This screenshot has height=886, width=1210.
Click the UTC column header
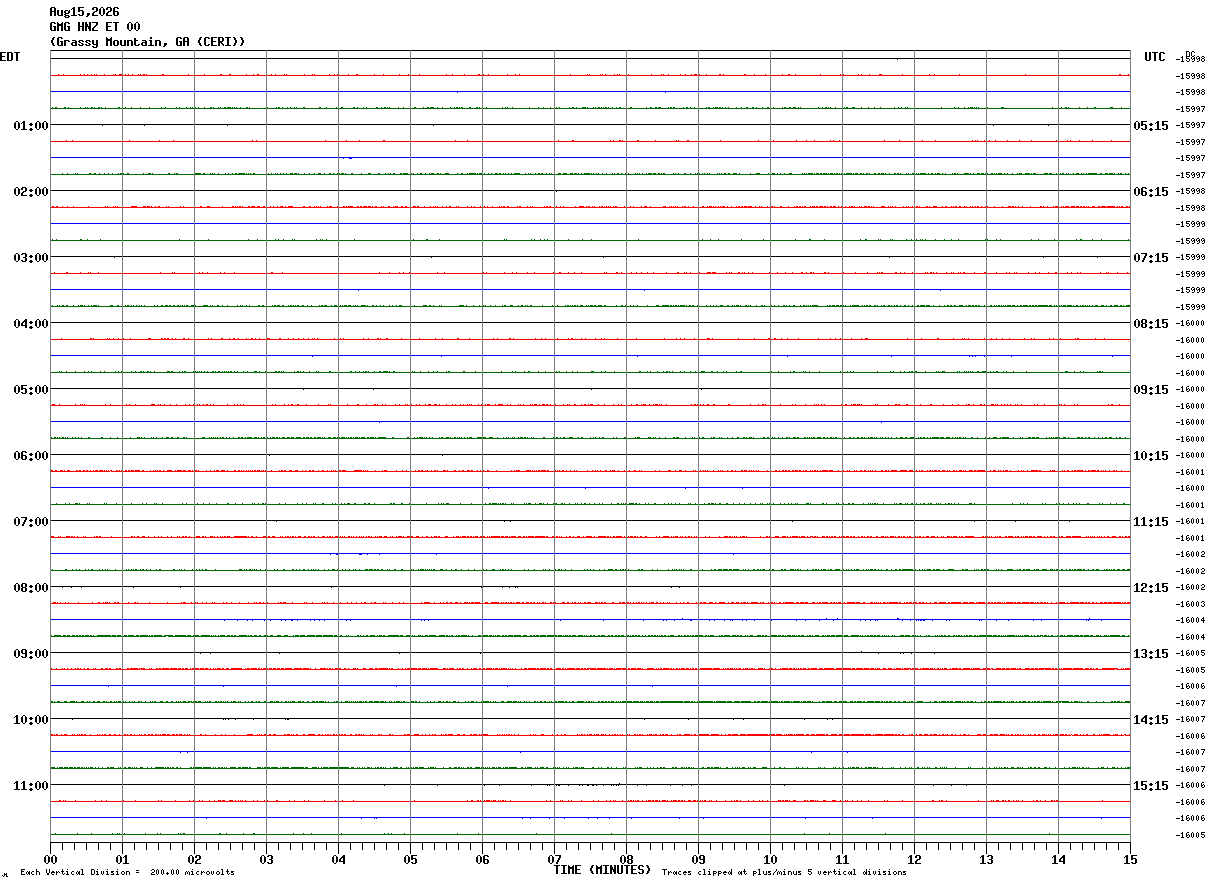pos(1155,57)
